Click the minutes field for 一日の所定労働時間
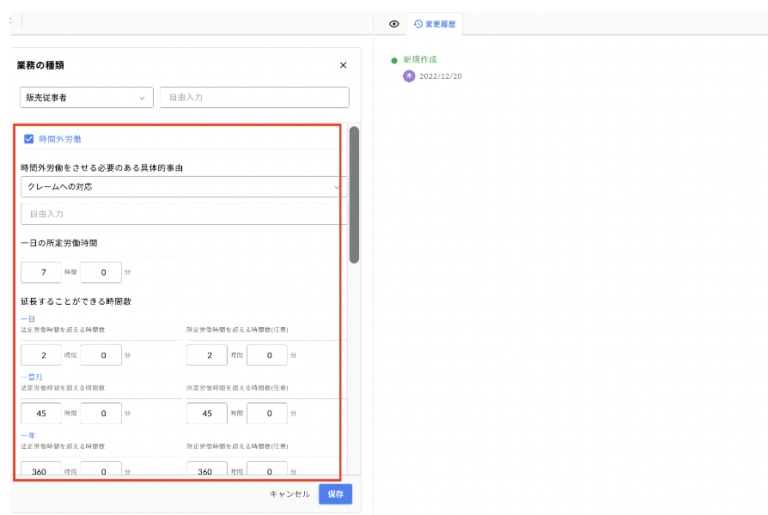This screenshot has height=515, width=768. (100, 272)
